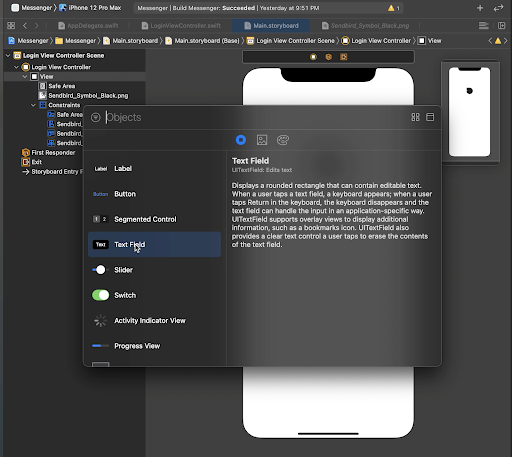
Task: Collapse the Login View Controller Scene
Action: coord(8,56)
